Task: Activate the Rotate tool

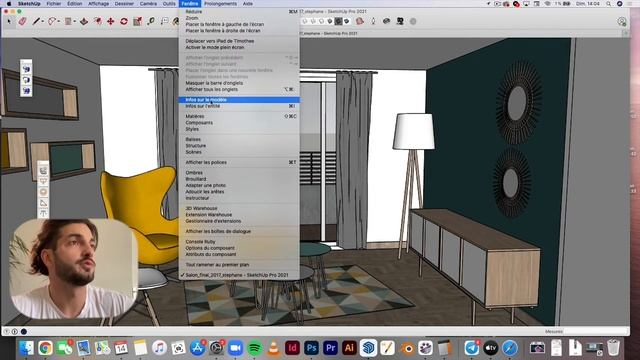Action: coord(124,21)
